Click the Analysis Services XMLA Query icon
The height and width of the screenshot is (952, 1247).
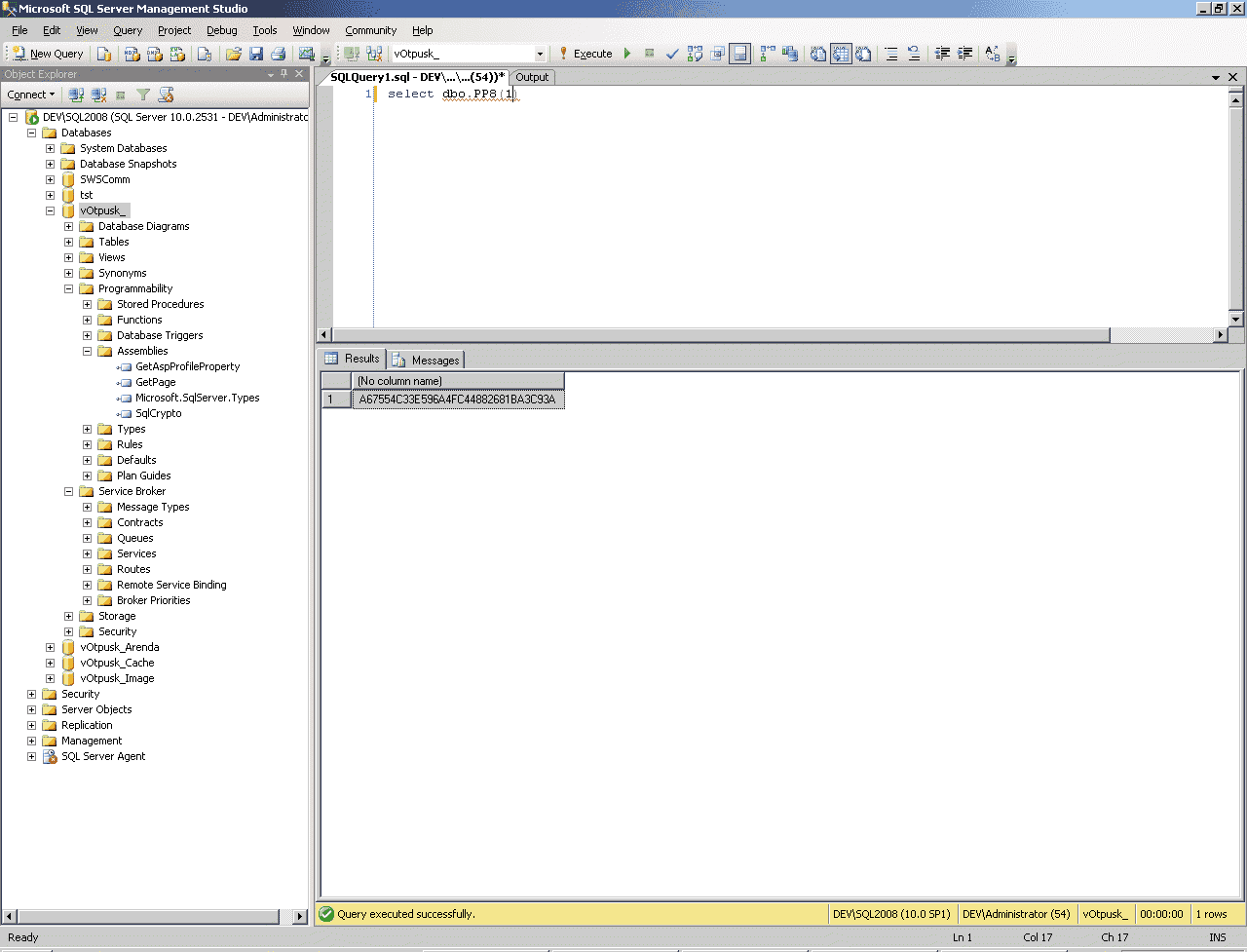pyautogui.click(x=177, y=54)
